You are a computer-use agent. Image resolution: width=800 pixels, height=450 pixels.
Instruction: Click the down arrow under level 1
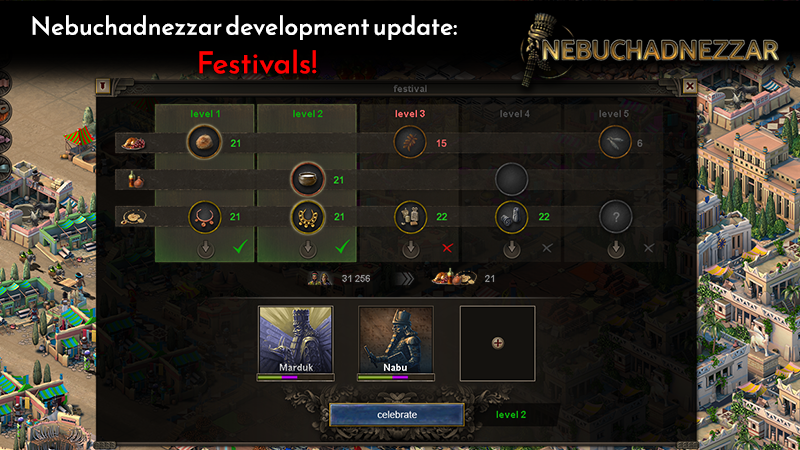click(x=206, y=248)
